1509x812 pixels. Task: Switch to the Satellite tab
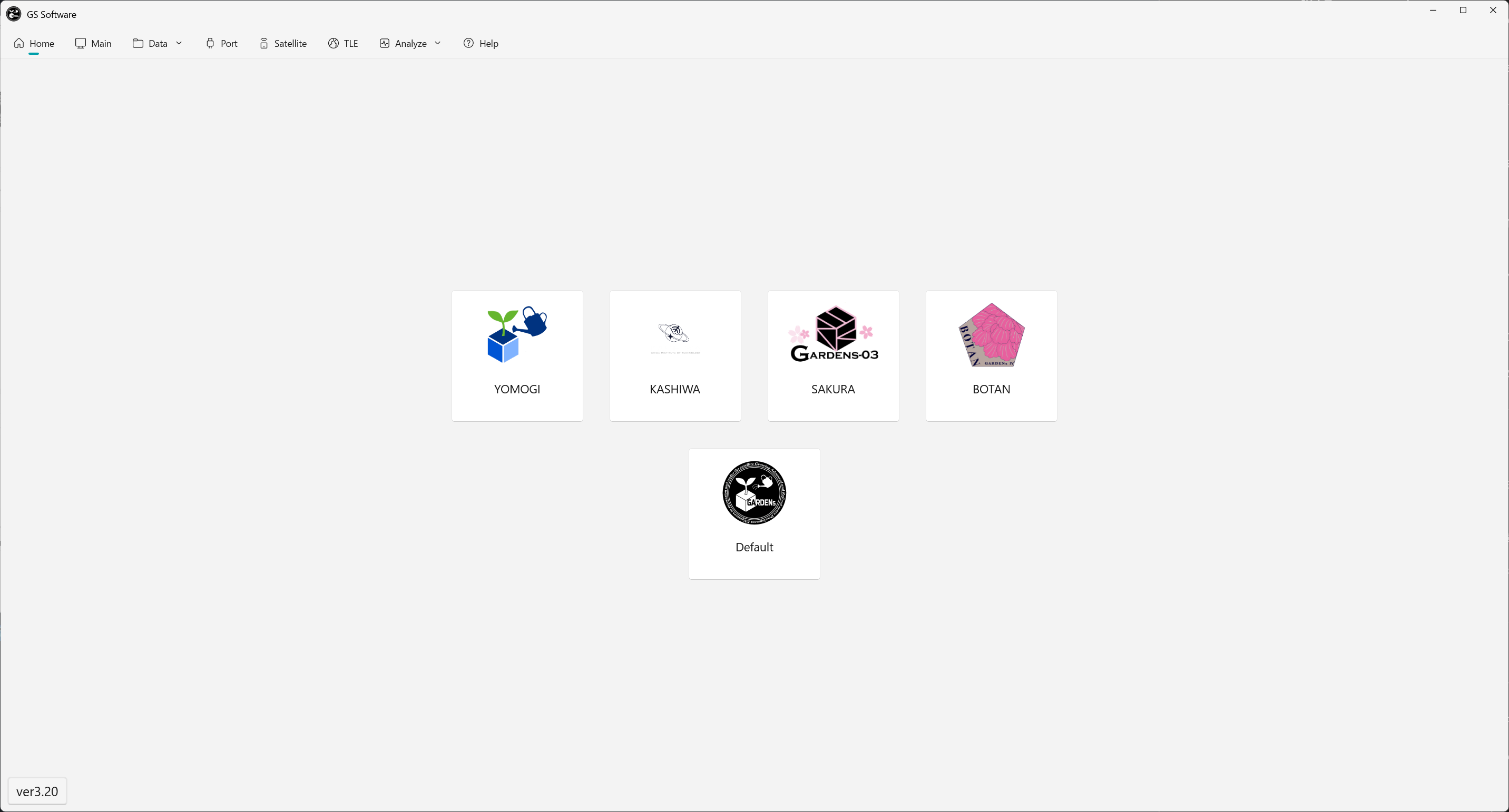point(290,43)
